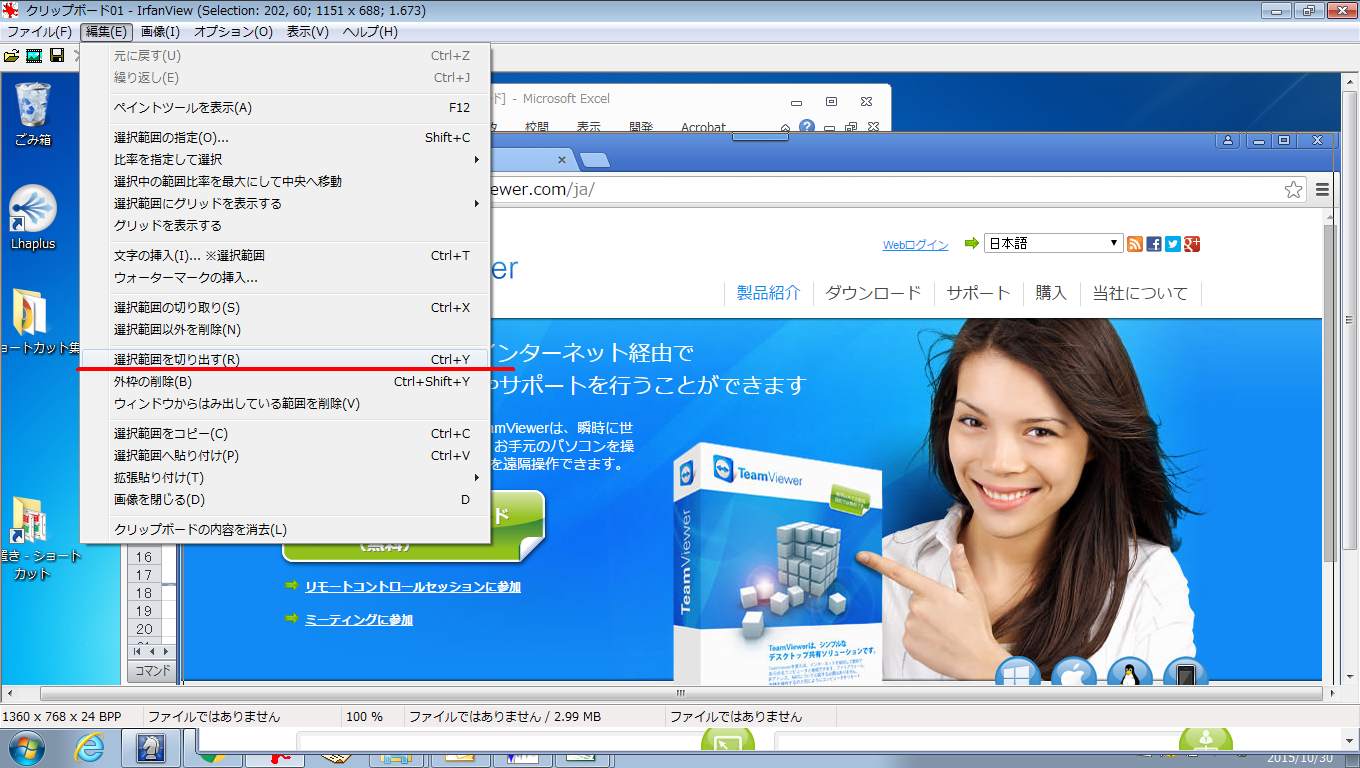Expand the 比率を指定して選択 submenu
This screenshot has width=1360, height=768.
pos(285,159)
